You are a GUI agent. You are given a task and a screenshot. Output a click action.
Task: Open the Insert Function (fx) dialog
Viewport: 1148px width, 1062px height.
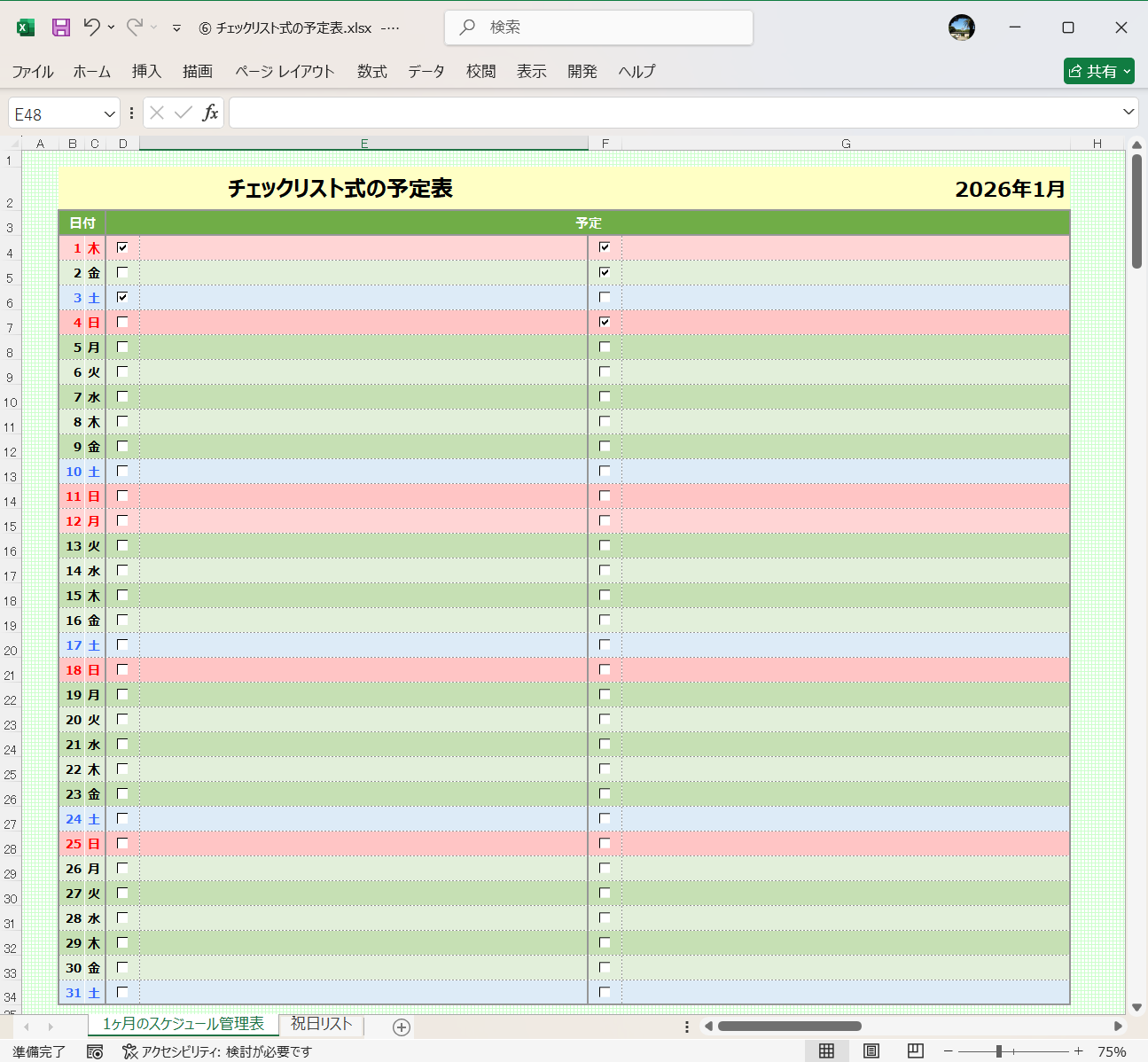coord(211,113)
